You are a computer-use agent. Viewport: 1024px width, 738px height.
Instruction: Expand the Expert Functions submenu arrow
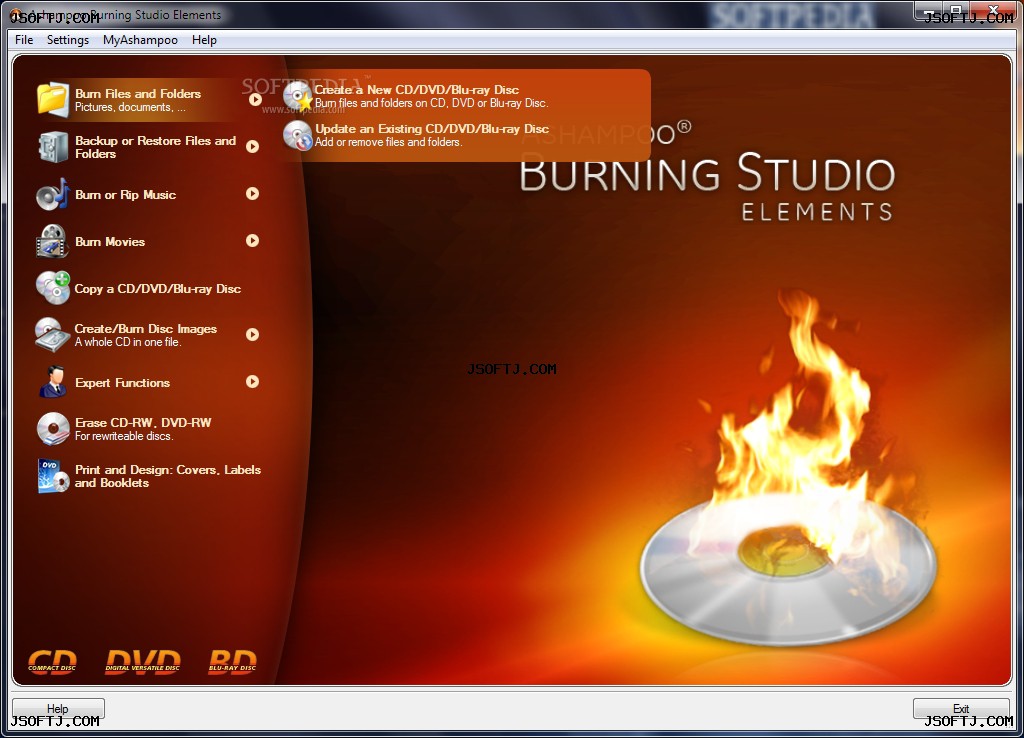coord(253,381)
